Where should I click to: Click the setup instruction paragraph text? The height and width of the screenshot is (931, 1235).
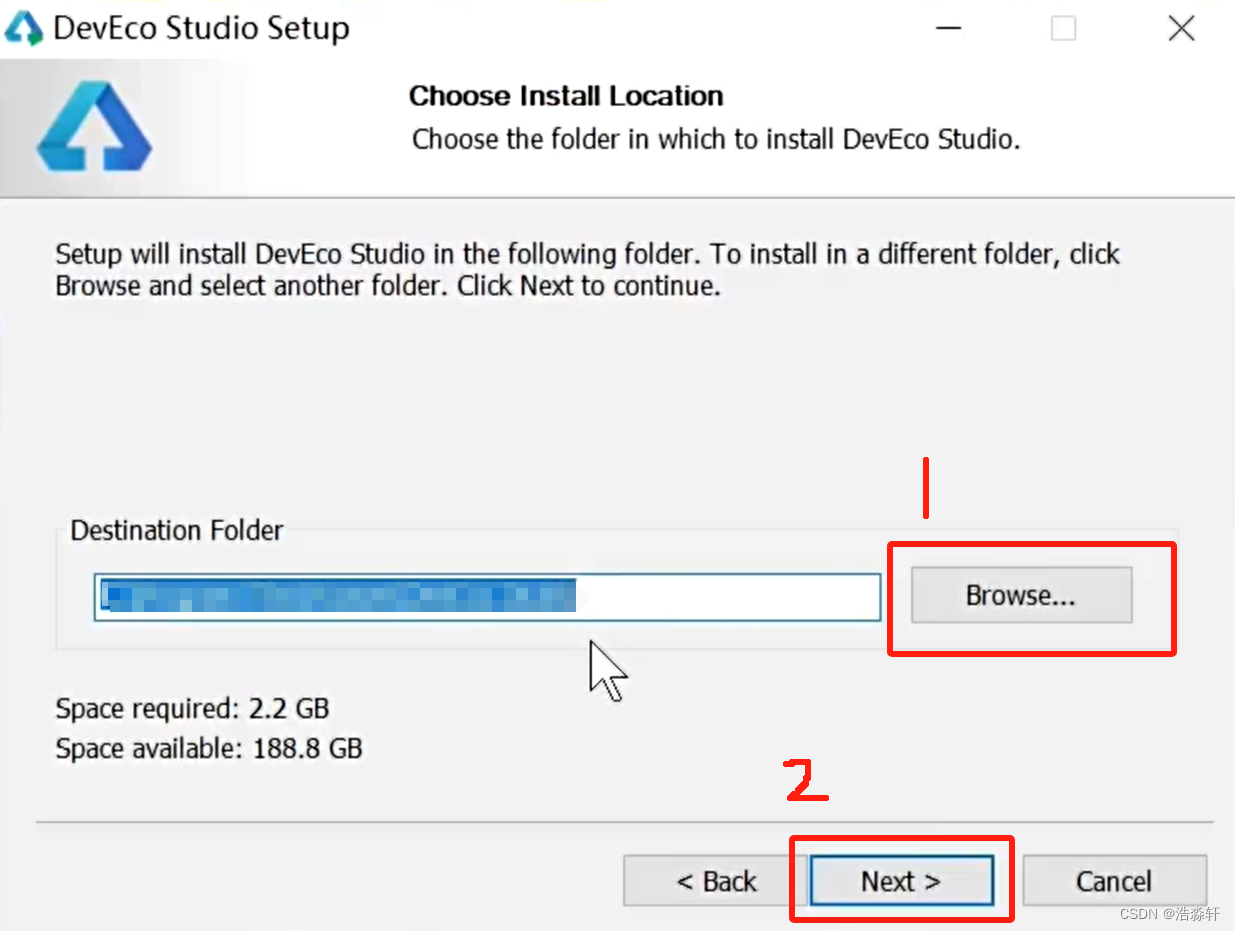[x=588, y=270]
